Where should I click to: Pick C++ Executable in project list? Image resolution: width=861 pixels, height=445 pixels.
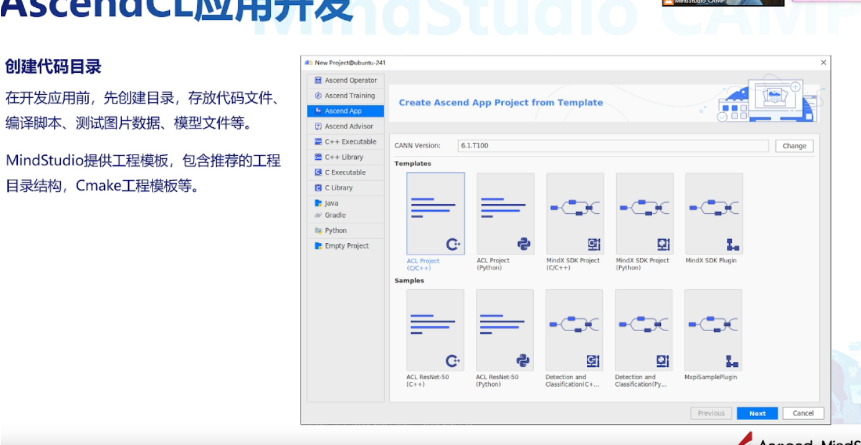(x=345, y=142)
